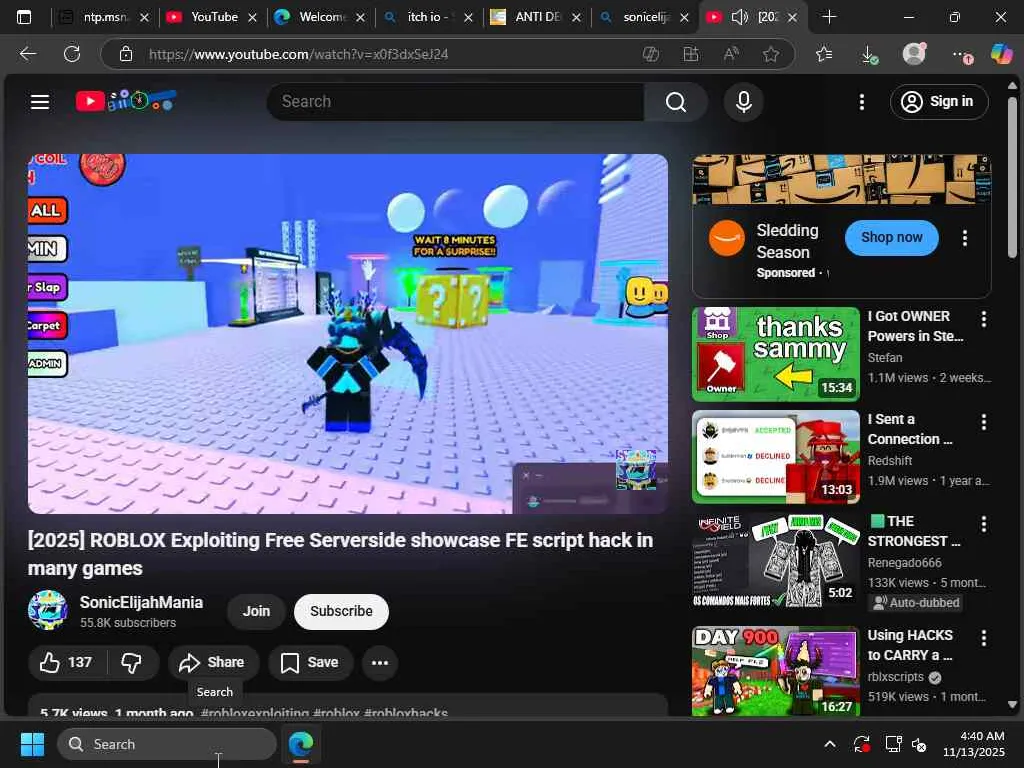
Task: Open menu for 'THE STRONGEST' video
Action: coord(984,524)
